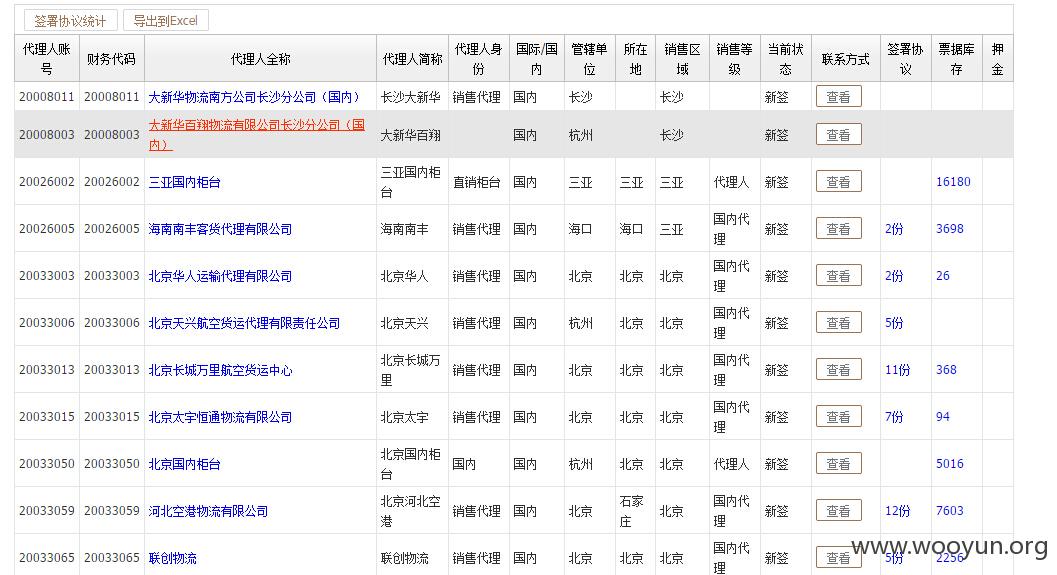Open 2份 agreement link for 北京华人
The image size is (1057, 575).
(x=894, y=276)
